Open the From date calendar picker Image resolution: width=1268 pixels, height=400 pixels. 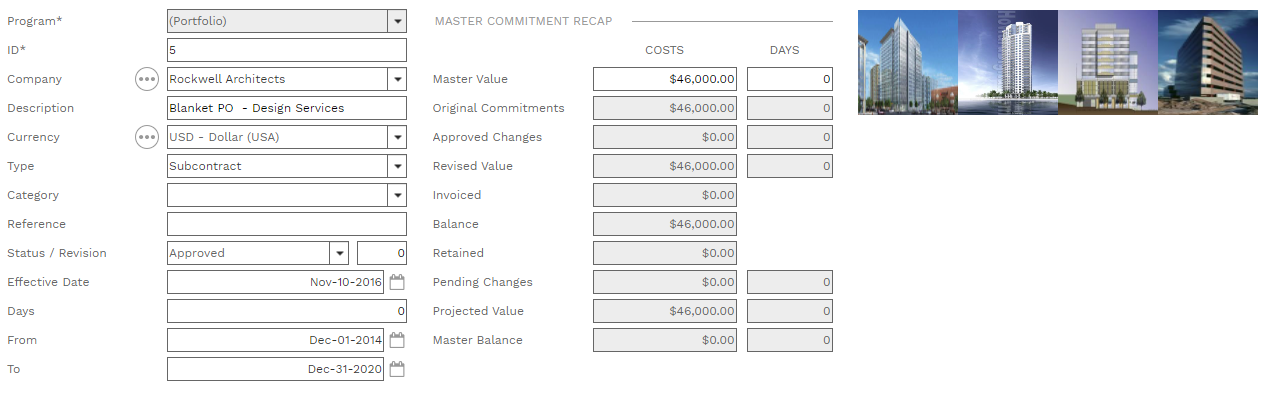point(397,341)
